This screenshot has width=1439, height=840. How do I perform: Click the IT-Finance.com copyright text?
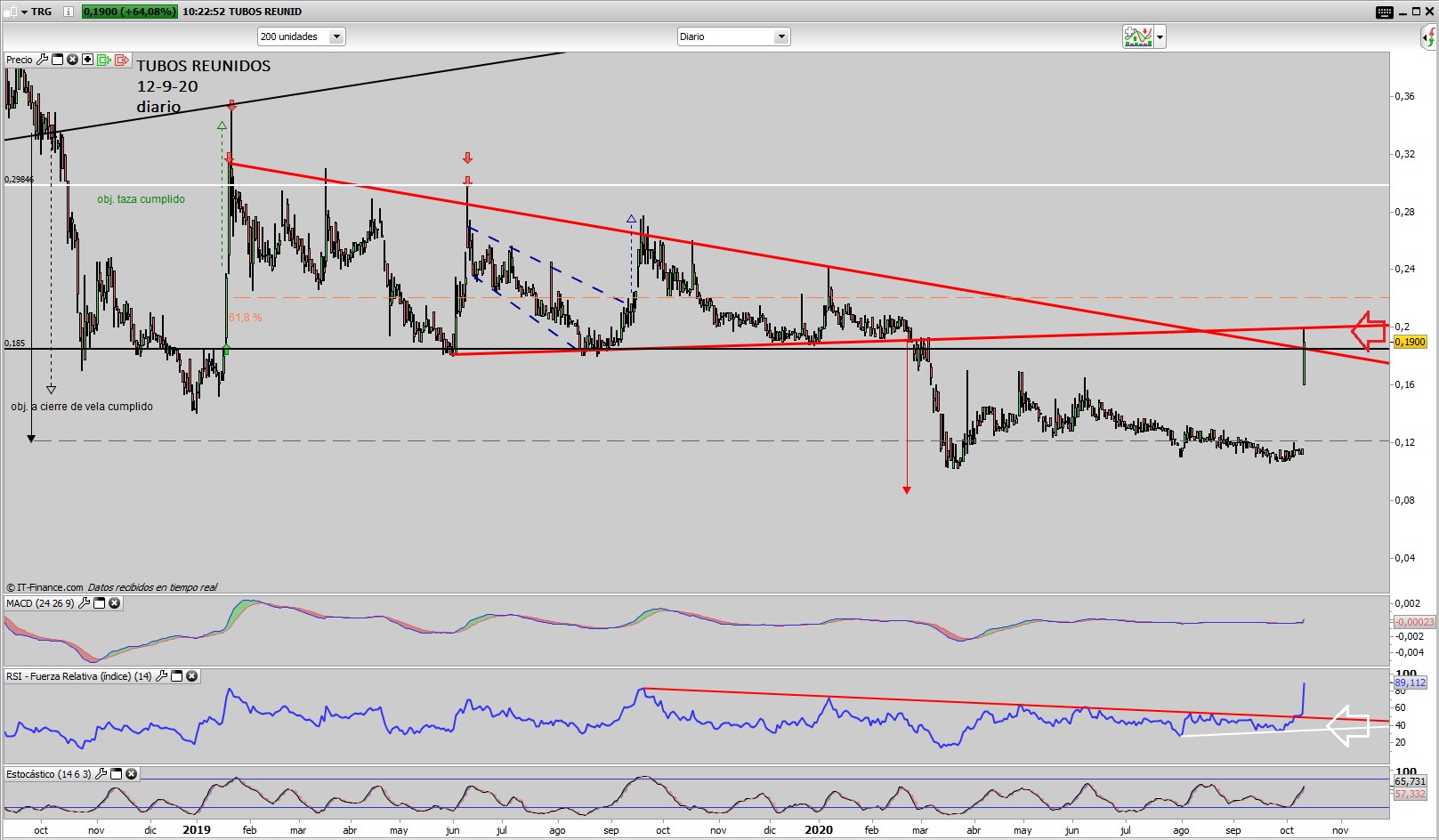pyautogui.click(x=44, y=587)
